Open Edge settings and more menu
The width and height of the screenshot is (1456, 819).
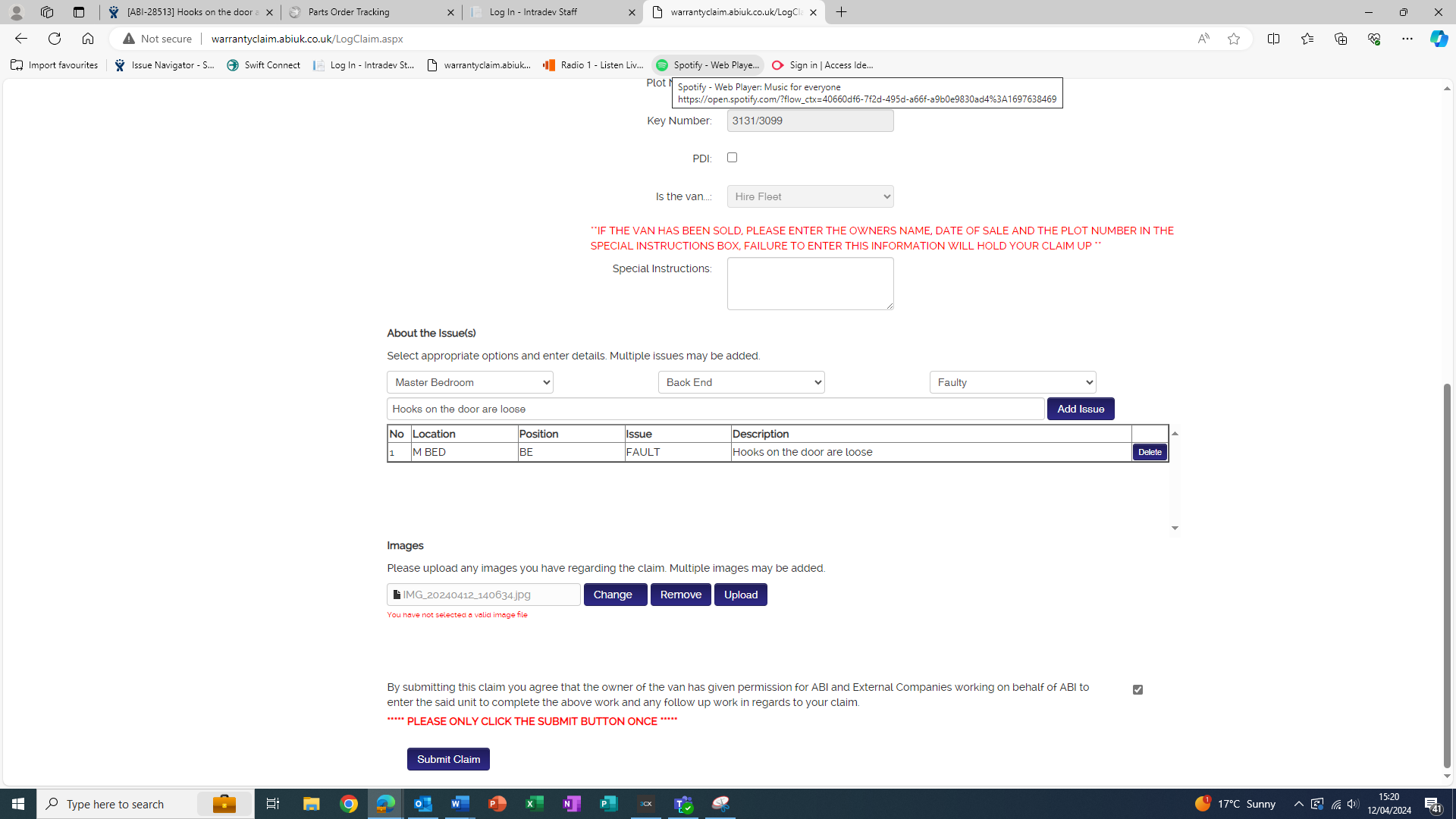[x=1407, y=39]
